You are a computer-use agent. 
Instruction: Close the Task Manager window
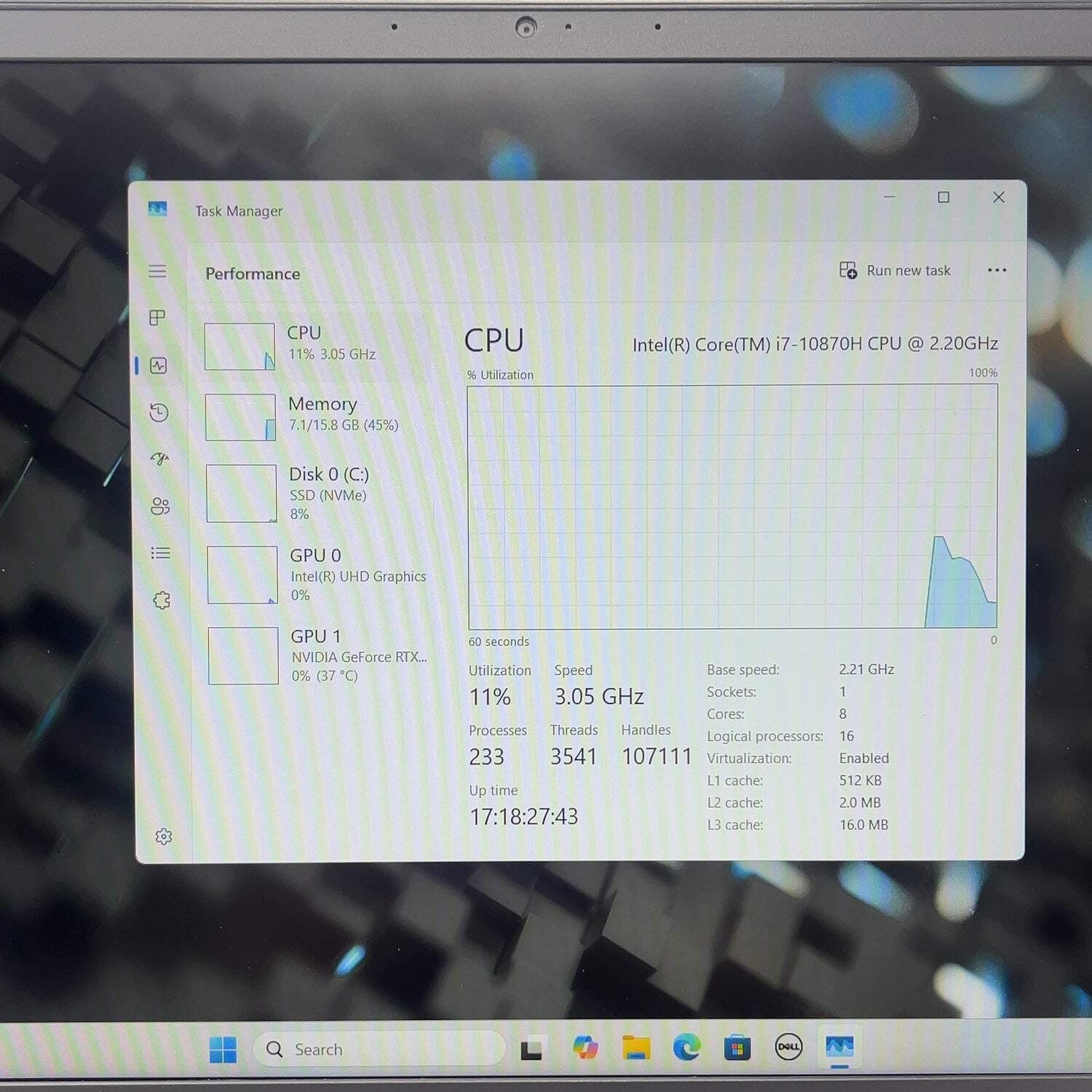999,197
